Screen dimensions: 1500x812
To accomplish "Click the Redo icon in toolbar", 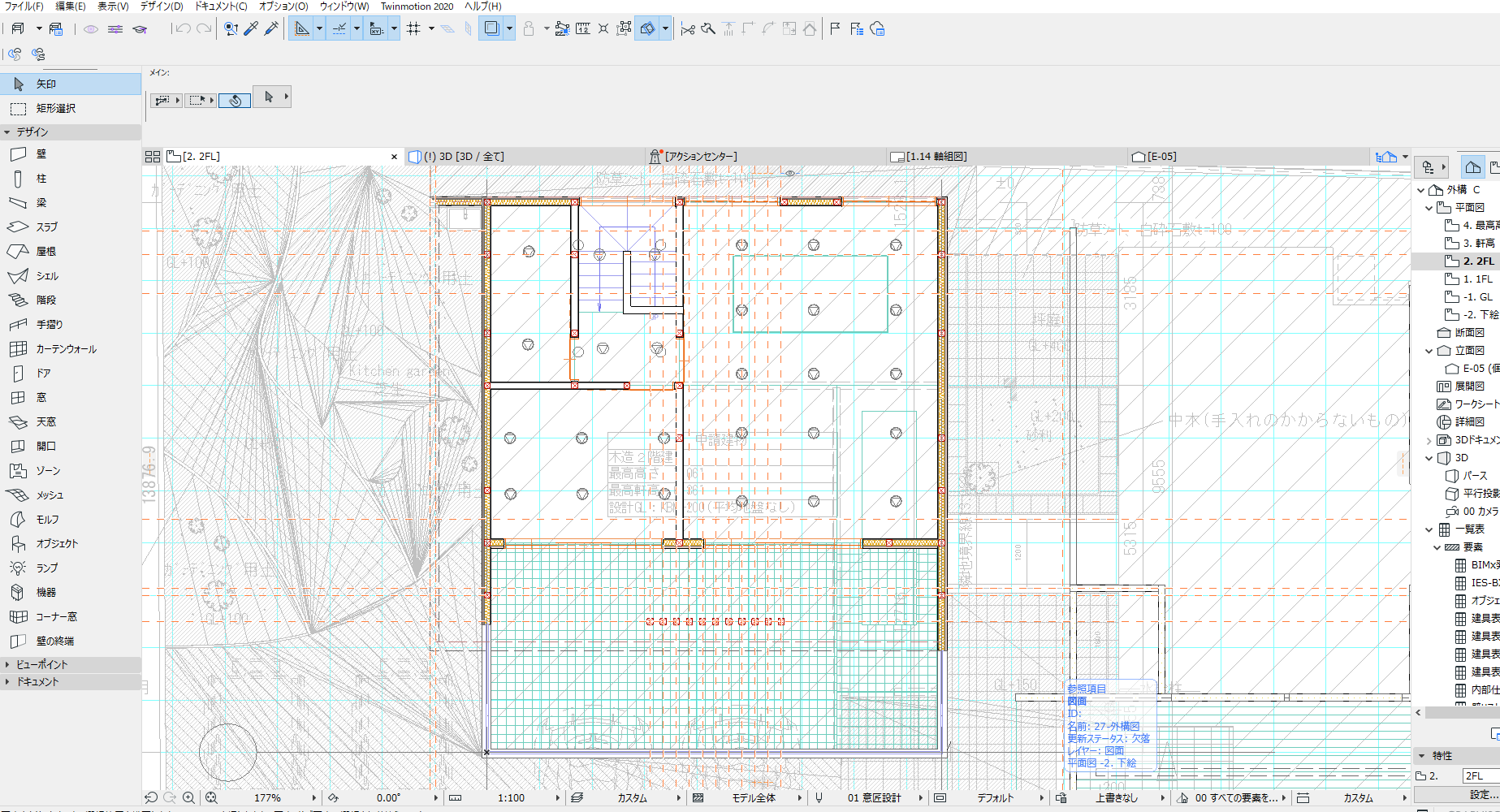I will tap(204, 29).
